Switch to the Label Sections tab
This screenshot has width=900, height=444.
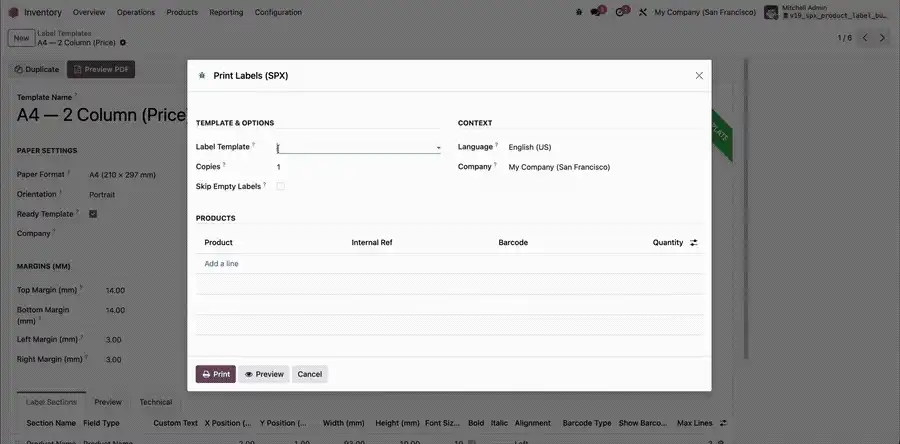coord(51,402)
